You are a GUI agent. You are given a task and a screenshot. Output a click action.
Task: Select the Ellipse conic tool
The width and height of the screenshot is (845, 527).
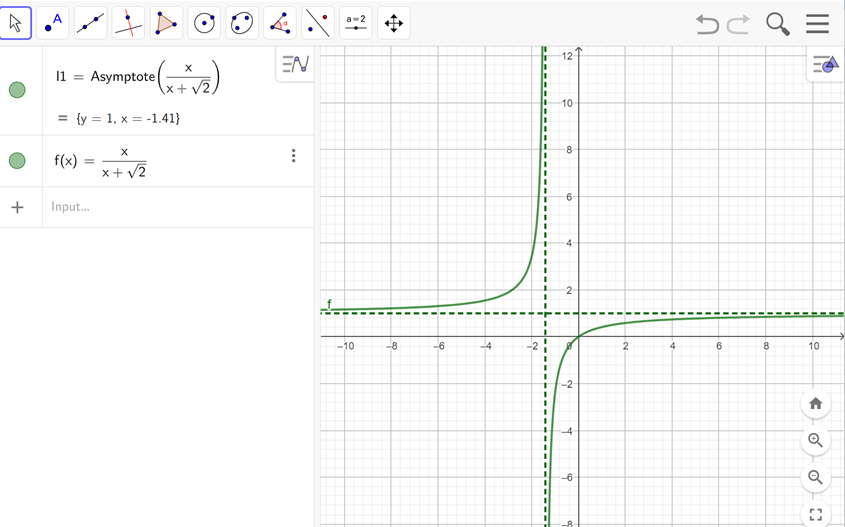[241, 23]
